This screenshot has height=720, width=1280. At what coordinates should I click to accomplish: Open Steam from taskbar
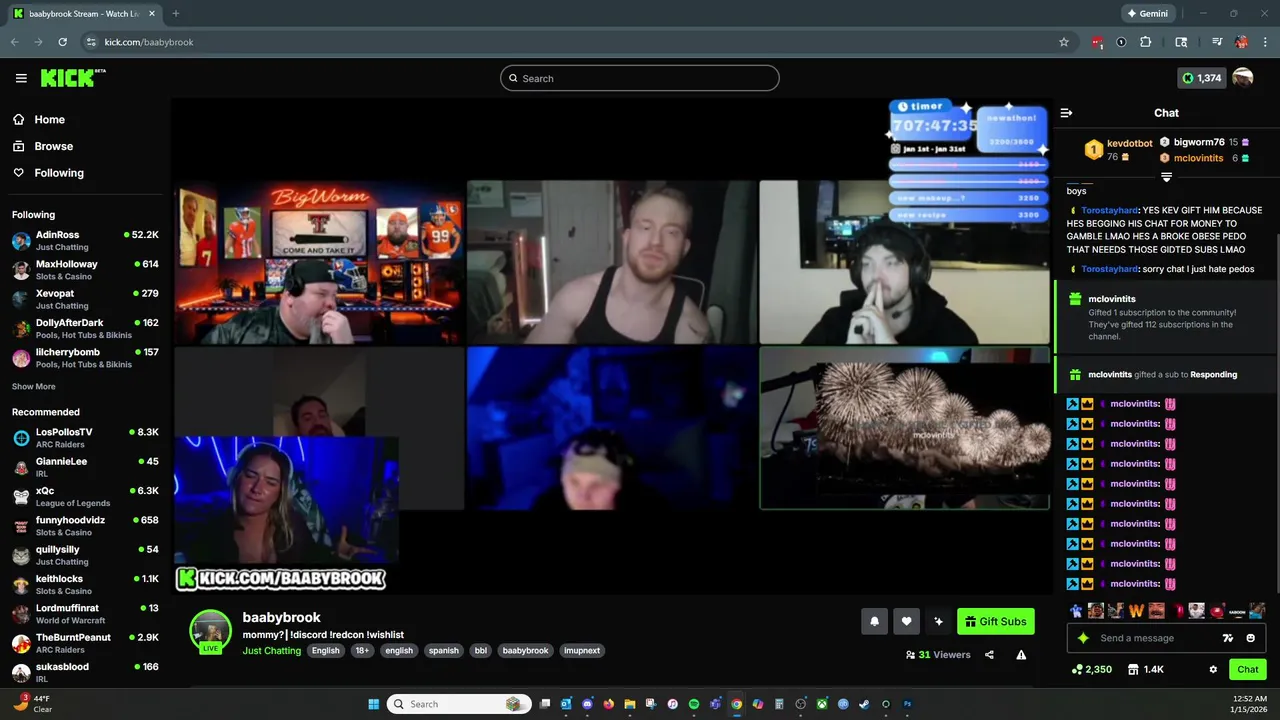click(x=864, y=704)
